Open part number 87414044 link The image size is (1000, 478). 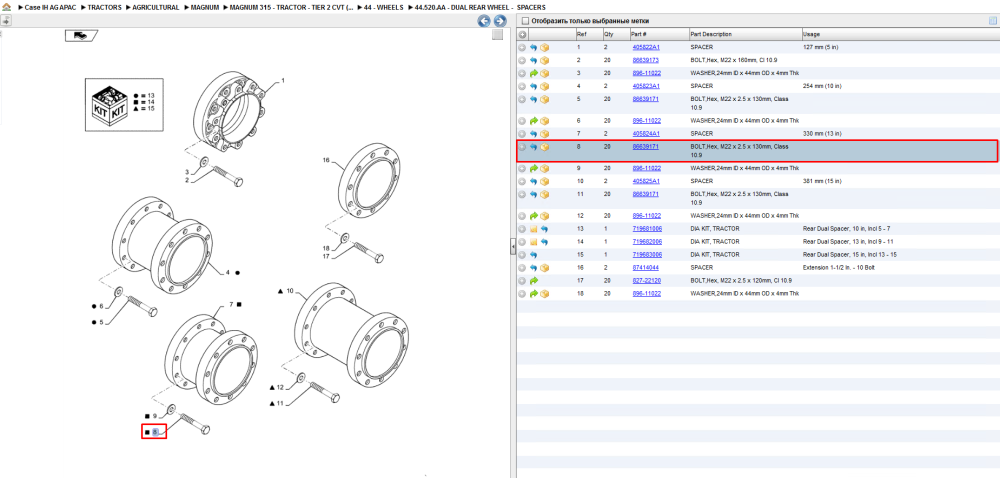click(x=645, y=268)
